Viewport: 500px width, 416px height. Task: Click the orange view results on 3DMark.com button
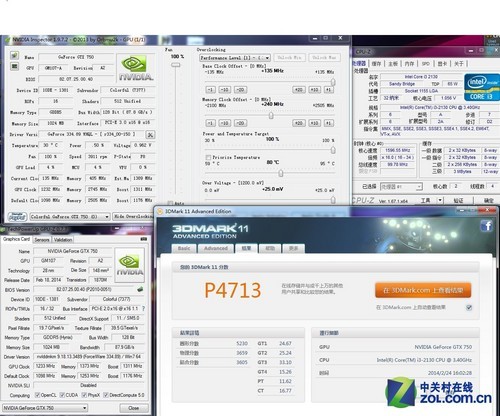pyautogui.click(x=423, y=290)
